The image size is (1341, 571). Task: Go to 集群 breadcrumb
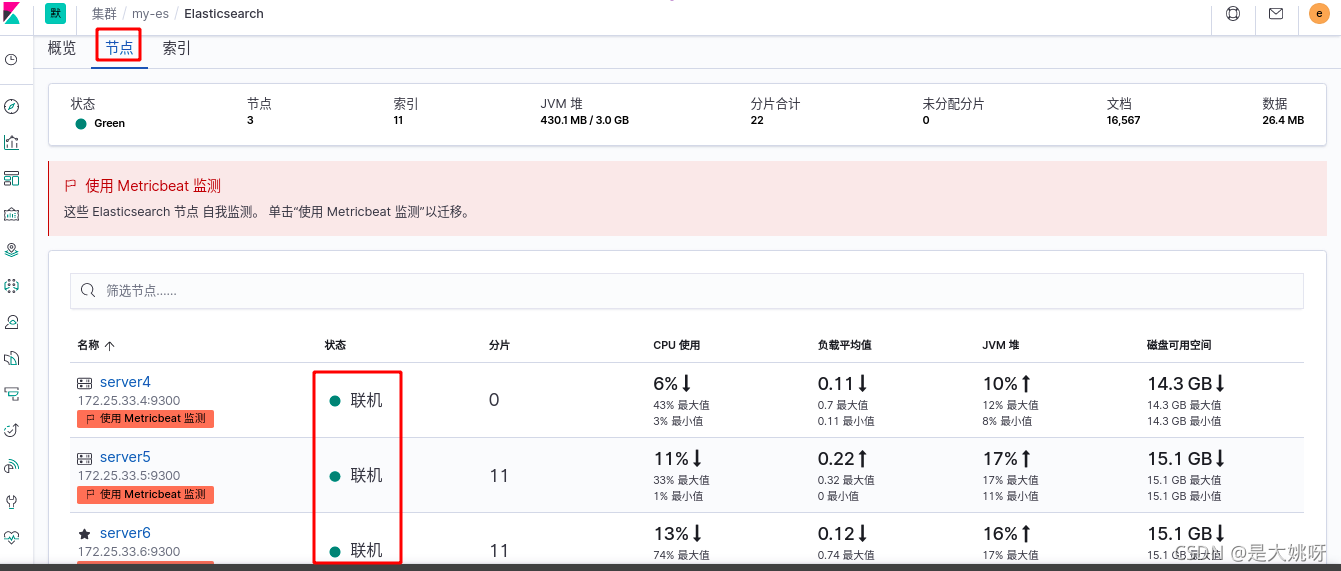pyautogui.click(x=104, y=14)
